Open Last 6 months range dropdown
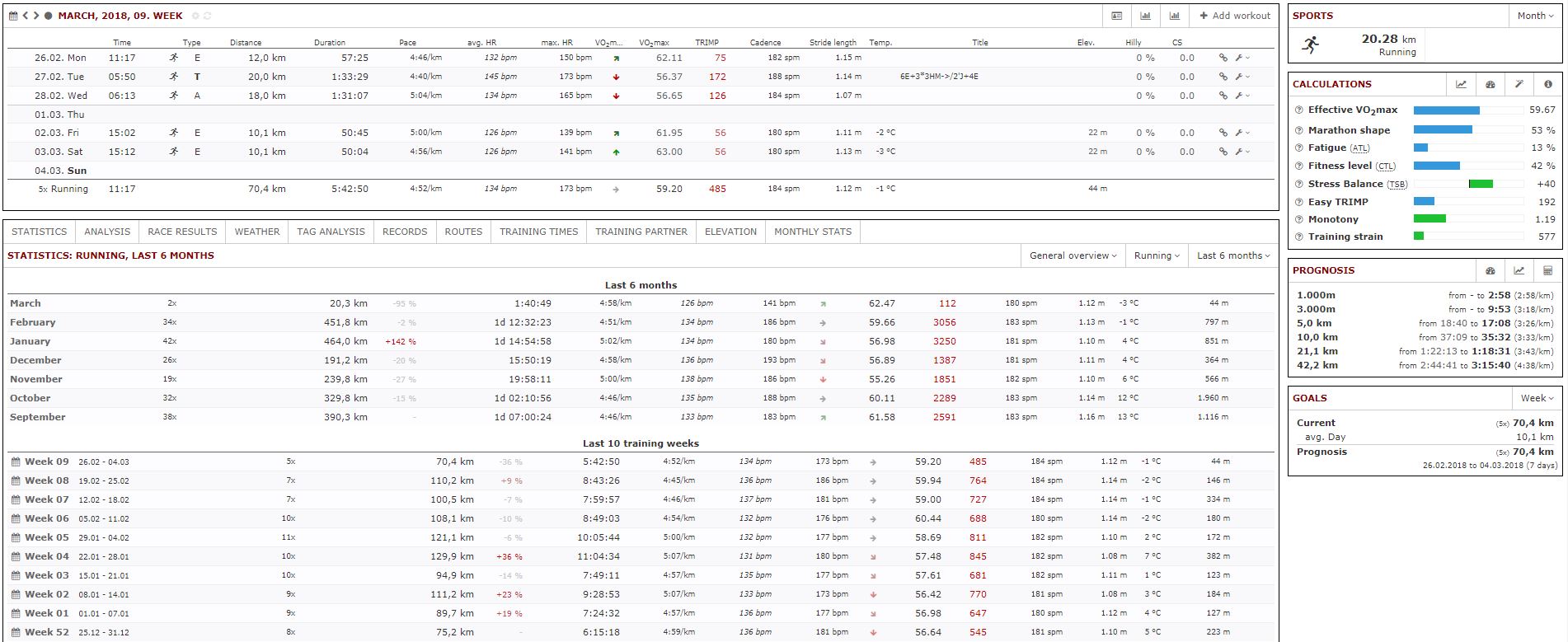 click(1233, 255)
